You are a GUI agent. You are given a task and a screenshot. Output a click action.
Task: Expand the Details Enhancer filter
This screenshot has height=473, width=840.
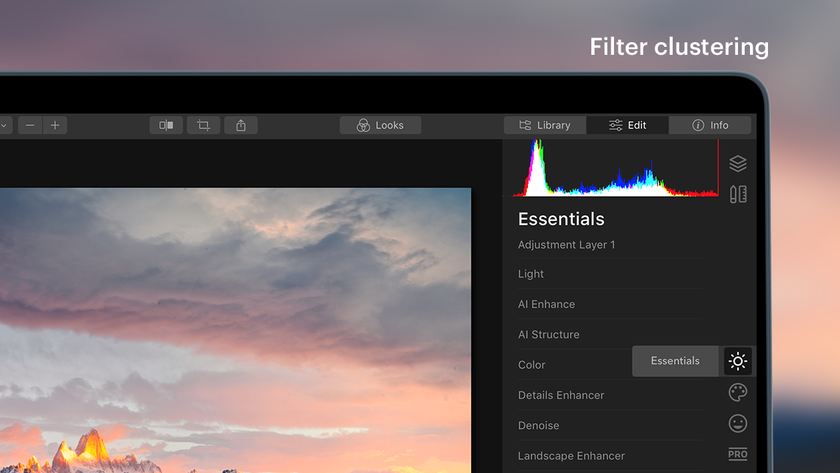tap(610, 395)
